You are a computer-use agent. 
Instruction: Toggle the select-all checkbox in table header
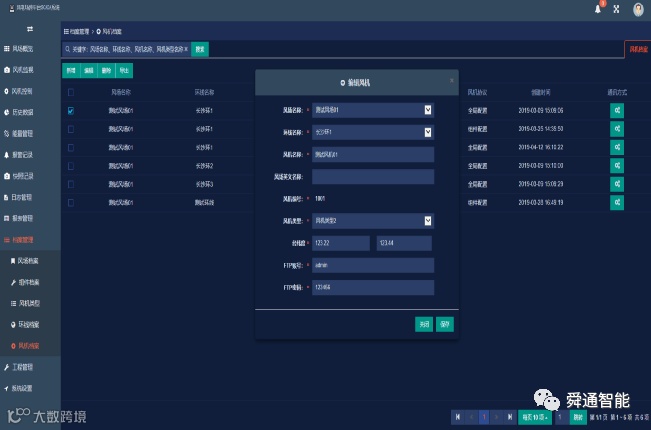click(71, 92)
